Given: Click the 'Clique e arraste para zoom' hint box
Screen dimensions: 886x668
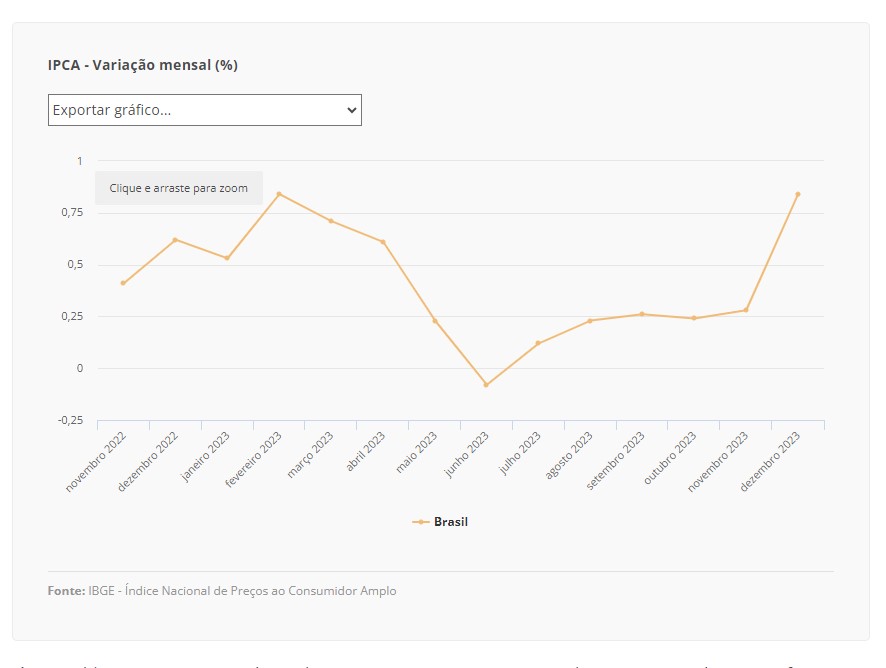Looking at the screenshot, I should click(179, 188).
